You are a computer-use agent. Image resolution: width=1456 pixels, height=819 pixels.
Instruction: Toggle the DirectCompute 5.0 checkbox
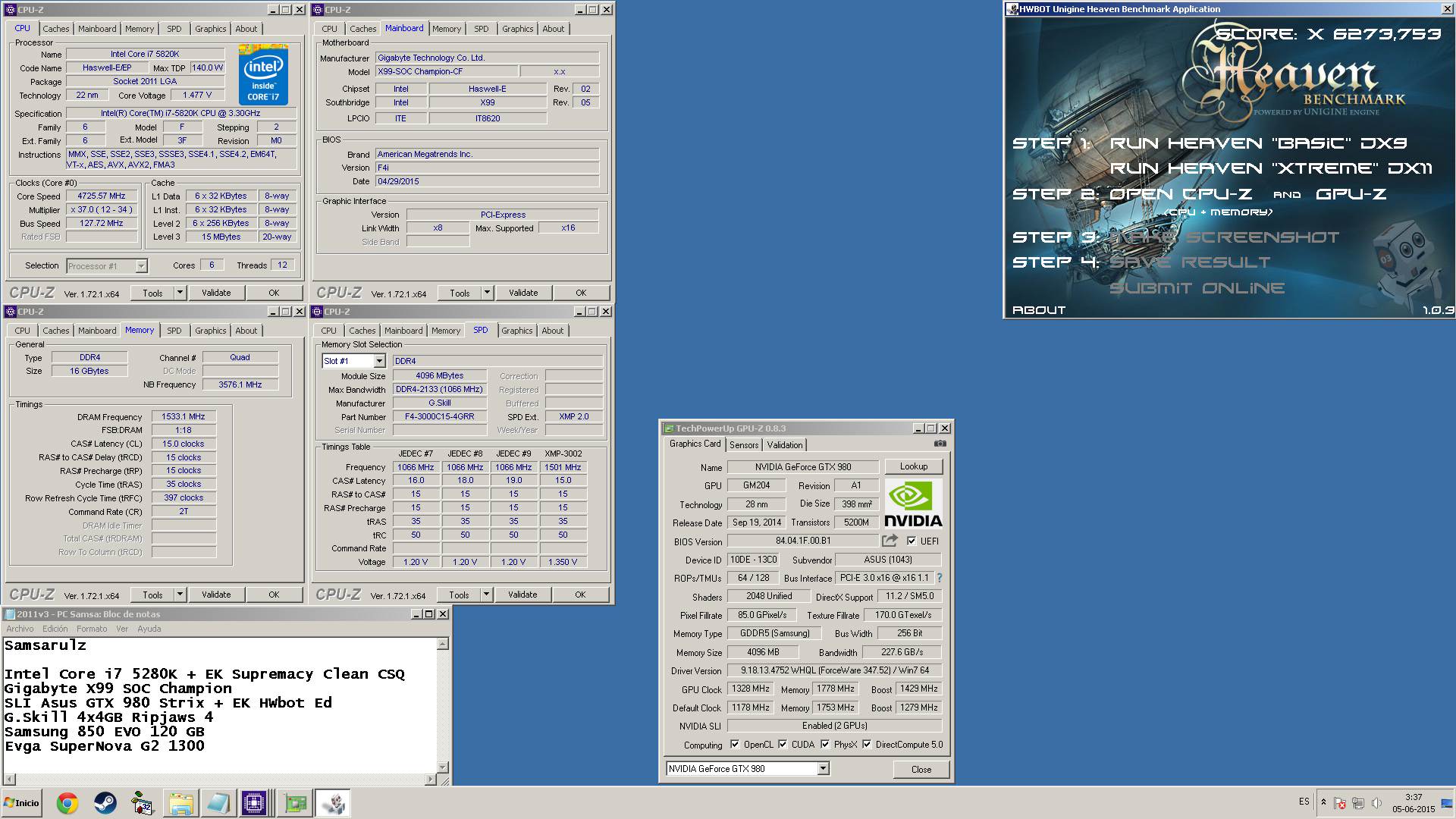(x=867, y=744)
